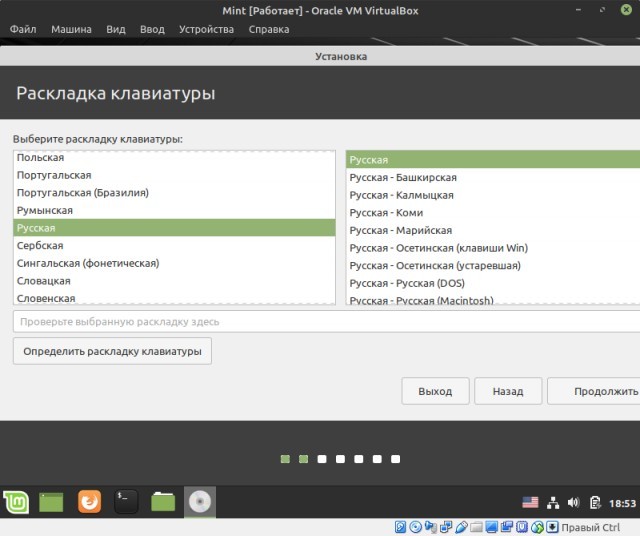Select Румынская in the layout list
This screenshot has width=640, height=536.
pyautogui.click(x=174, y=210)
